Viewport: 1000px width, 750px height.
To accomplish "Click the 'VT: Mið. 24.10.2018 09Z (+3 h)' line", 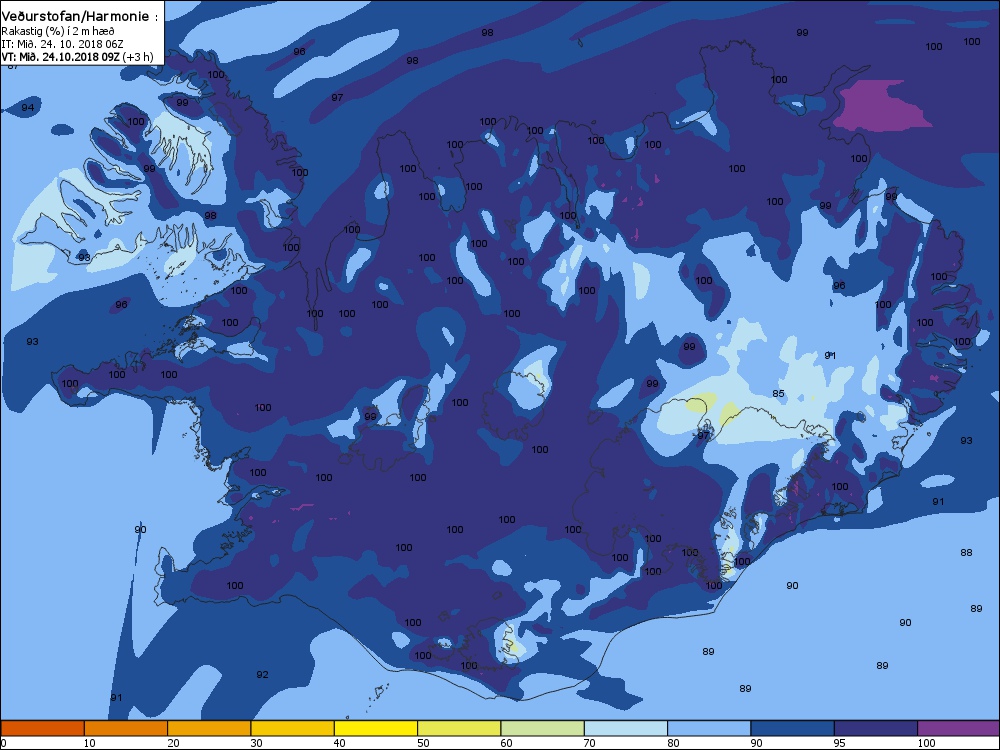I will coord(77,57).
